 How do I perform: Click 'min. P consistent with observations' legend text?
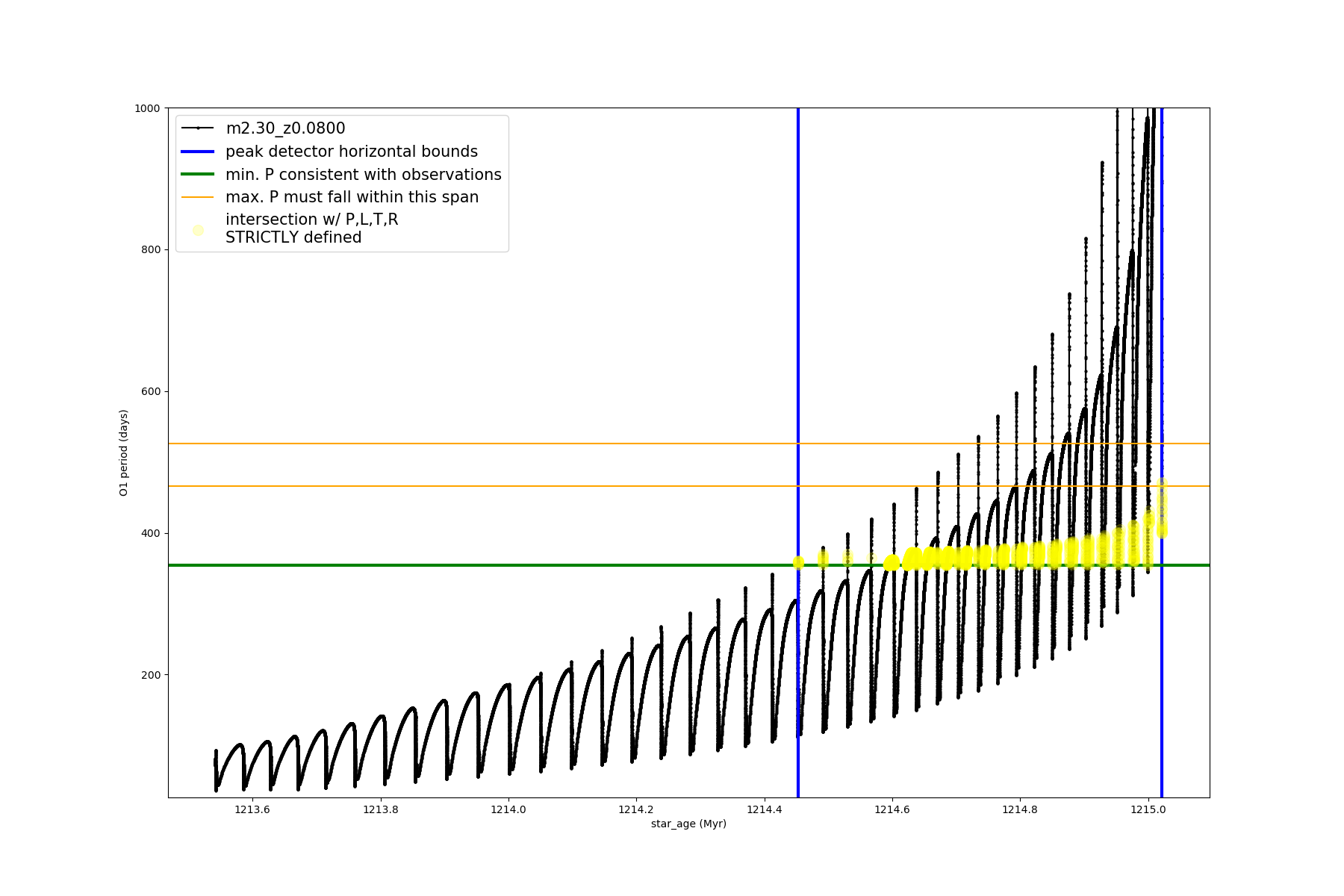pyautogui.click(x=364, y=175)
